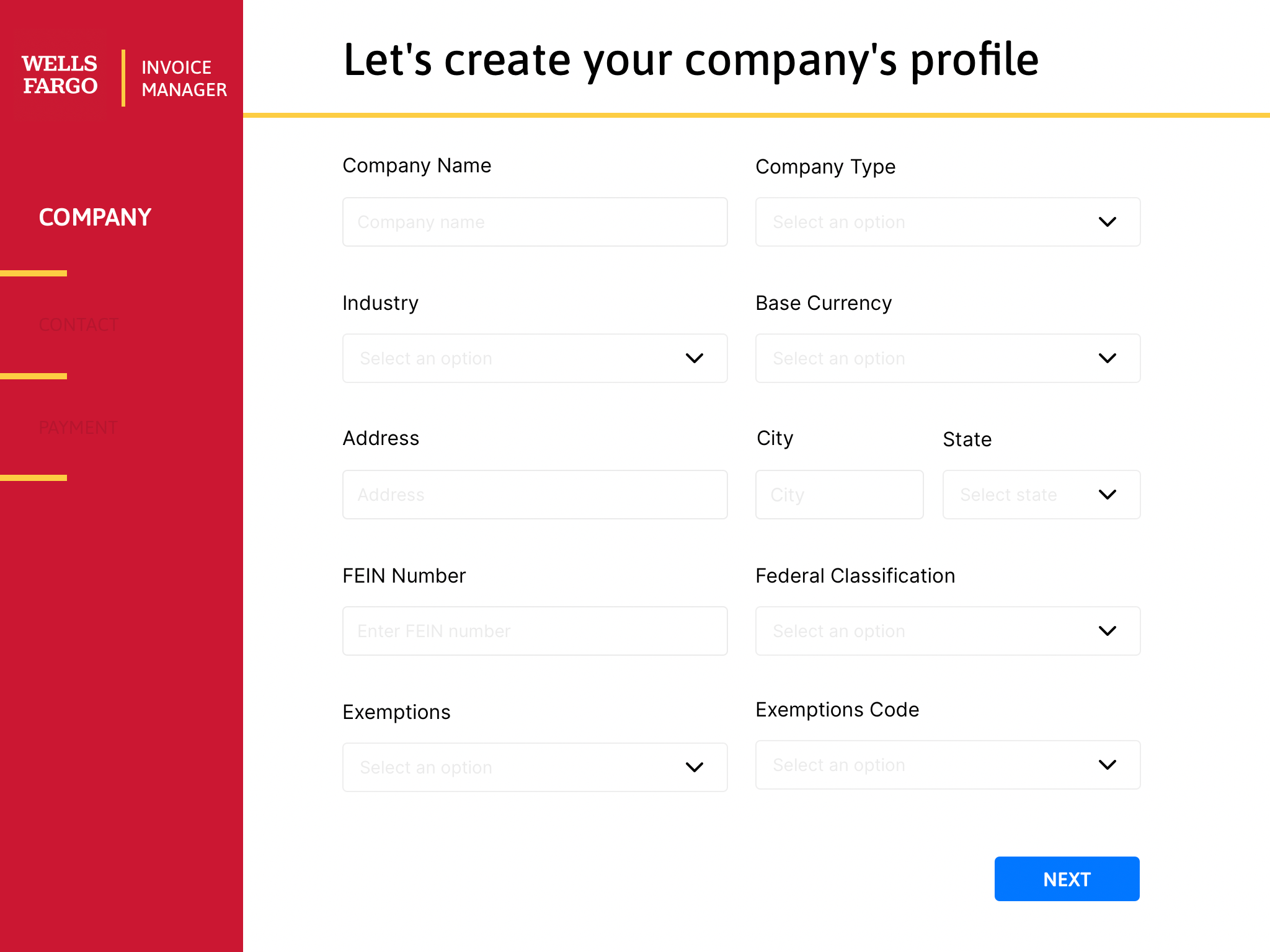Click the yellow divider under the page title
Screen dimensions: 1270x952
tap(757, 115)
